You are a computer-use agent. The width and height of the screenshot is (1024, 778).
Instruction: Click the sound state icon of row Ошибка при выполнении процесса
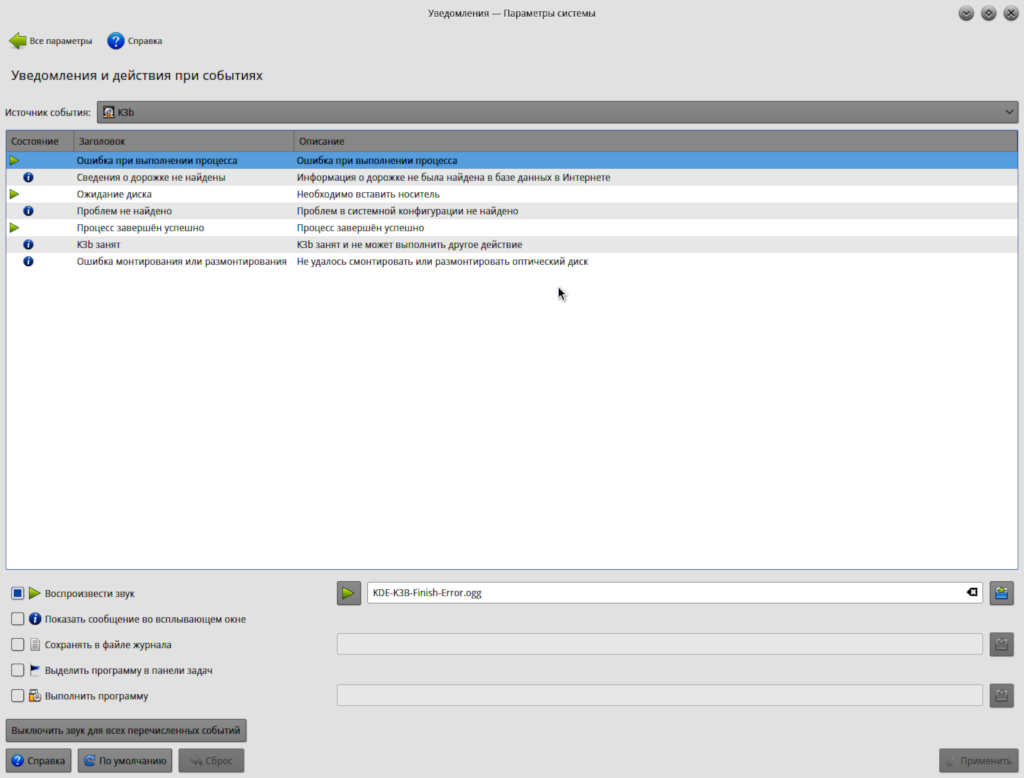(x=14, y=160)
